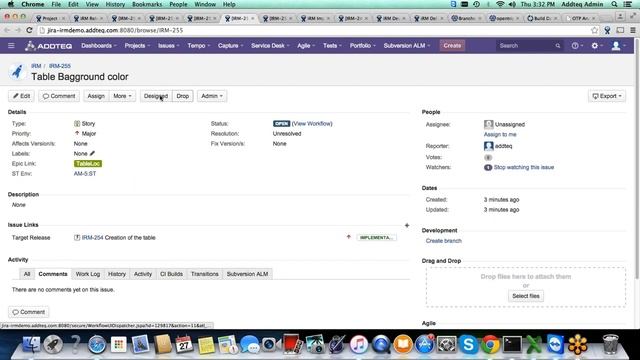640x360 pixels.
Task: Click the Designed workflow button
Action: click(156, 96)
